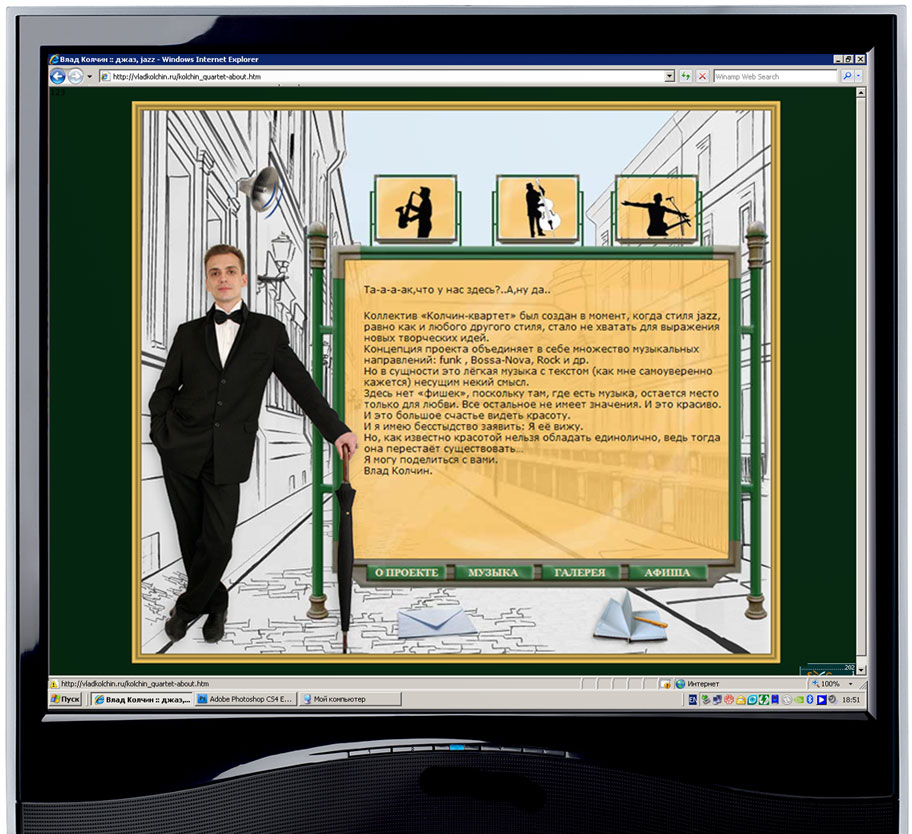
Task: Open the search provider dropdown arrow
Action: click(858, 76)
